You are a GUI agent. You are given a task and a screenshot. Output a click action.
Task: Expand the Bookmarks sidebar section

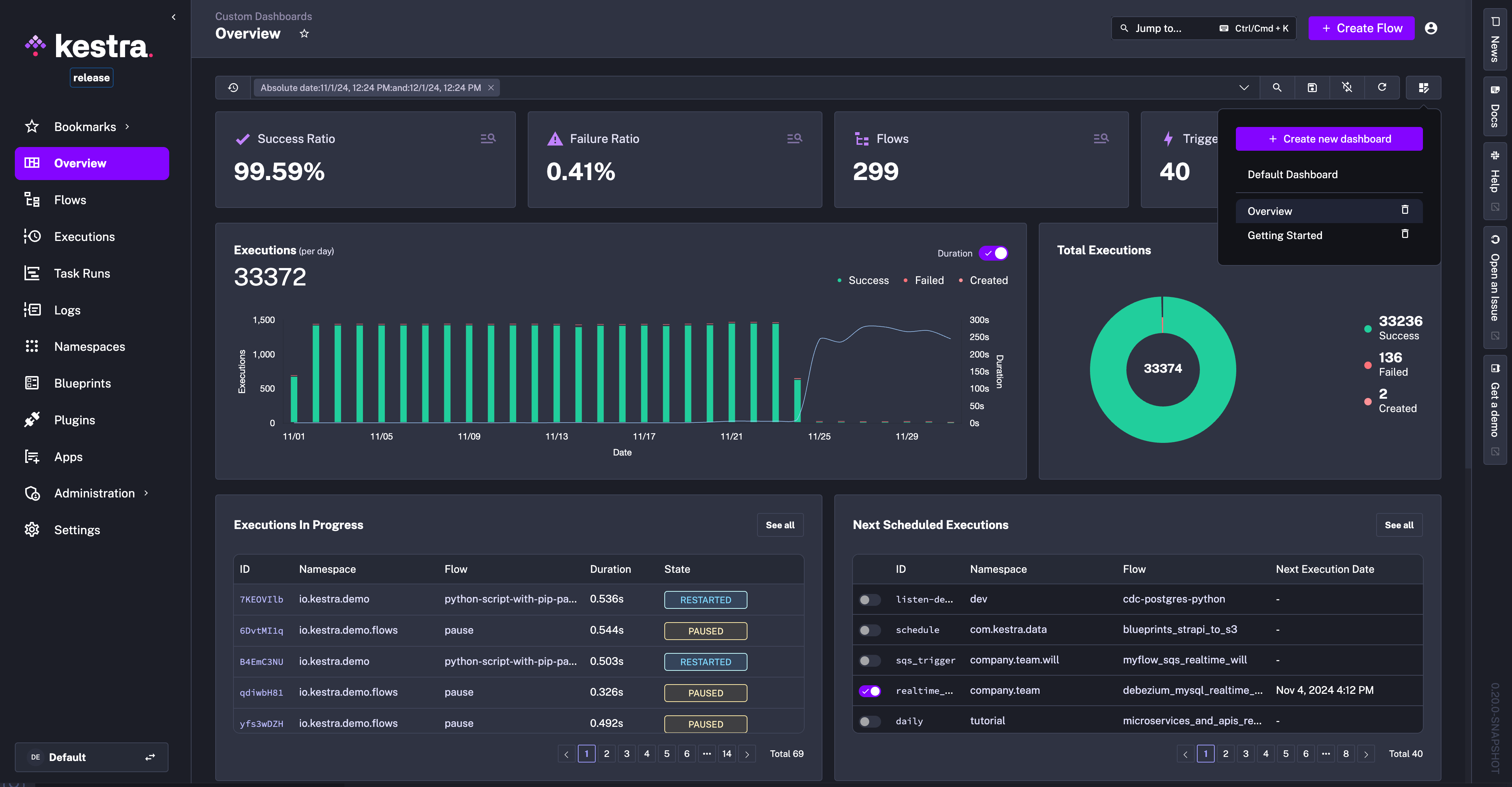tap(127, 126)
